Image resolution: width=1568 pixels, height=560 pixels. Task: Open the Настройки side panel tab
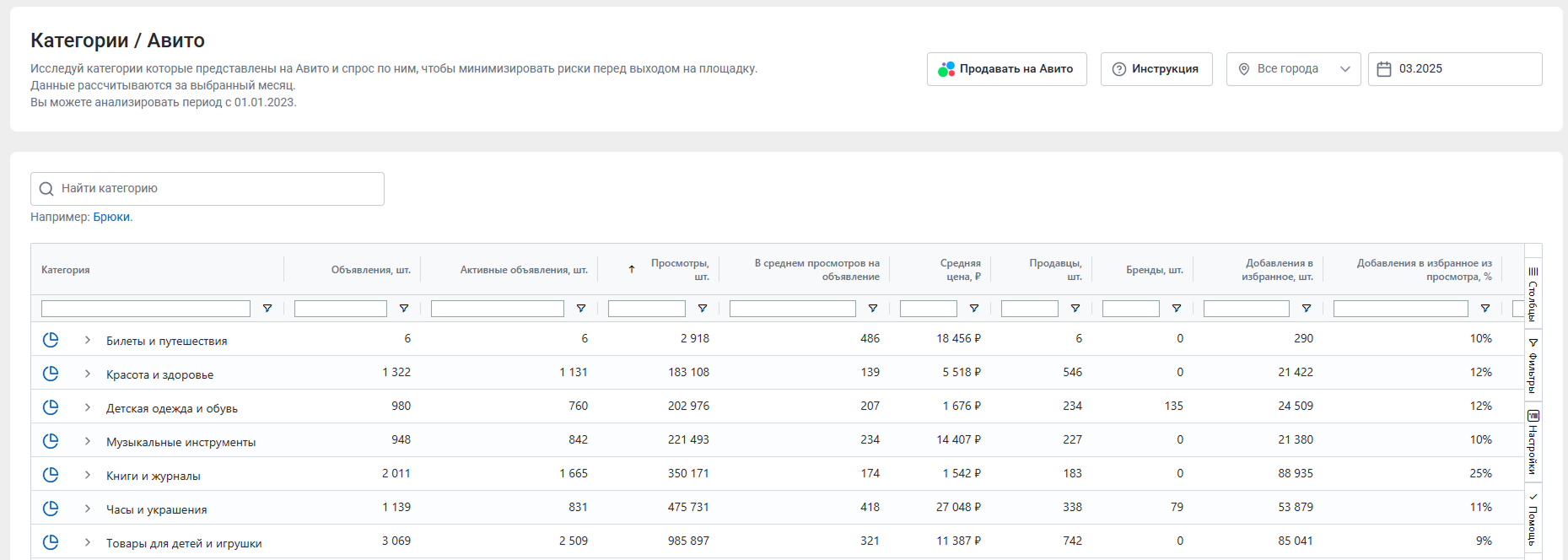click(x=1533, y=442)
